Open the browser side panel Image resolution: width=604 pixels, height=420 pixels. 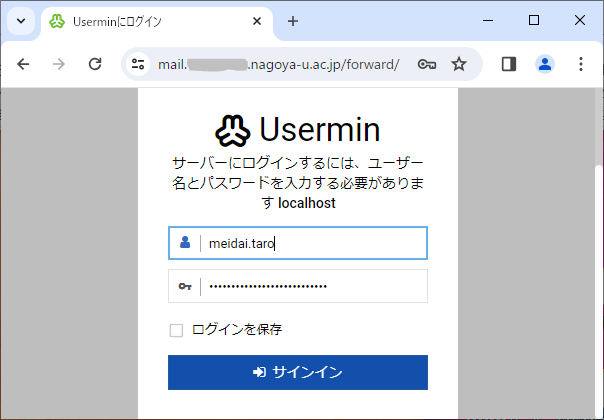tap(508, 64)
